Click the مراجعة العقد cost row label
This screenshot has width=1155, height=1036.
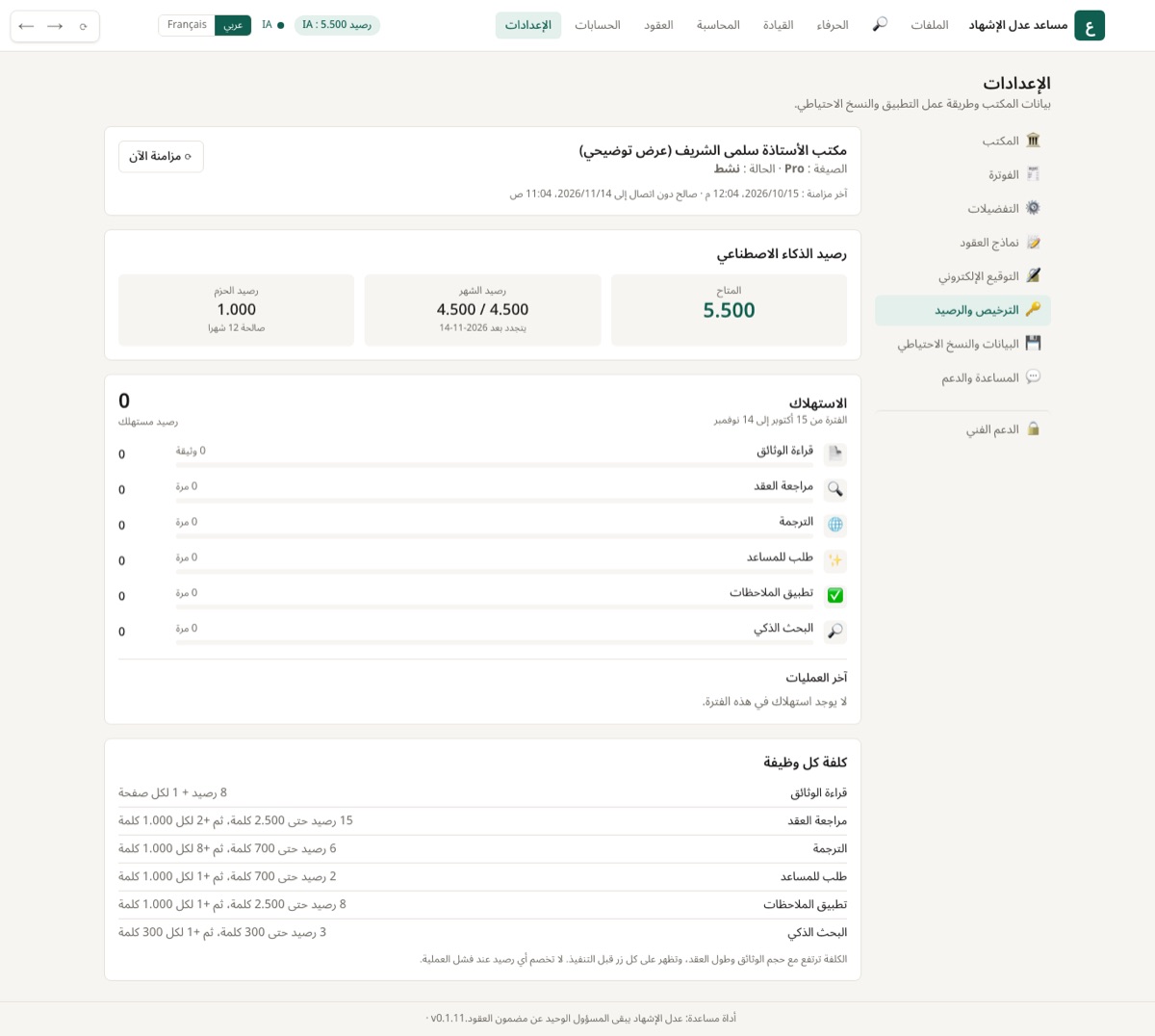click(817, 821)
